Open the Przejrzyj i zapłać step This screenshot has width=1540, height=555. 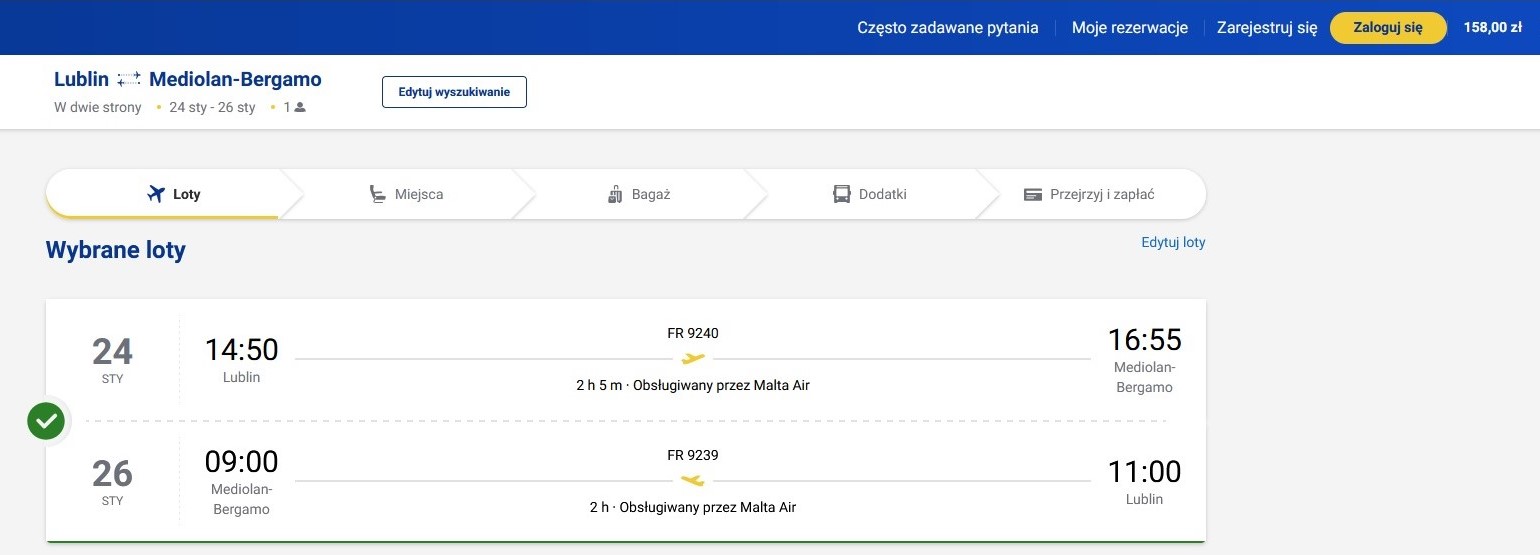pyautogui.click(x=1090, y=194)
